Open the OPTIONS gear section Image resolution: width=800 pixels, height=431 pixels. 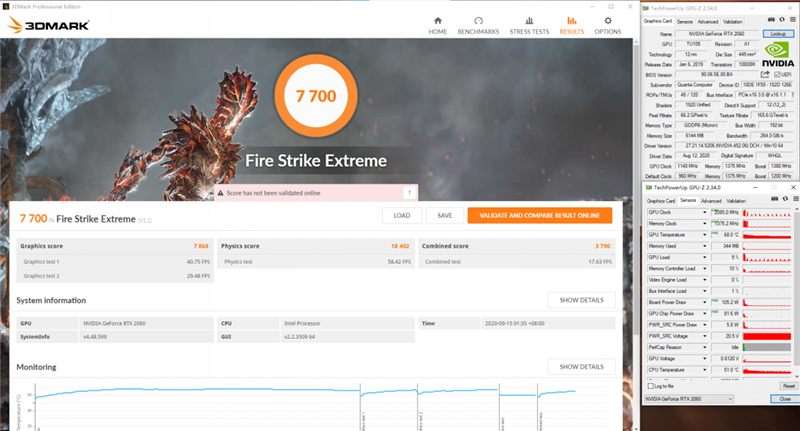(608, 26)
